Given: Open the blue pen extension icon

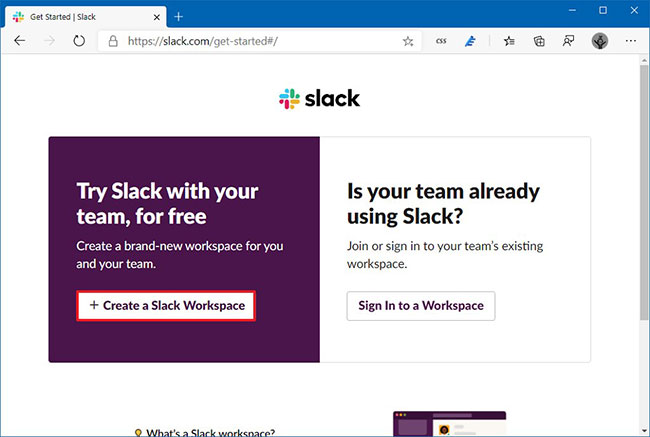Looking at the screenshot, I should pyautogui.click(x=470, y=41).
